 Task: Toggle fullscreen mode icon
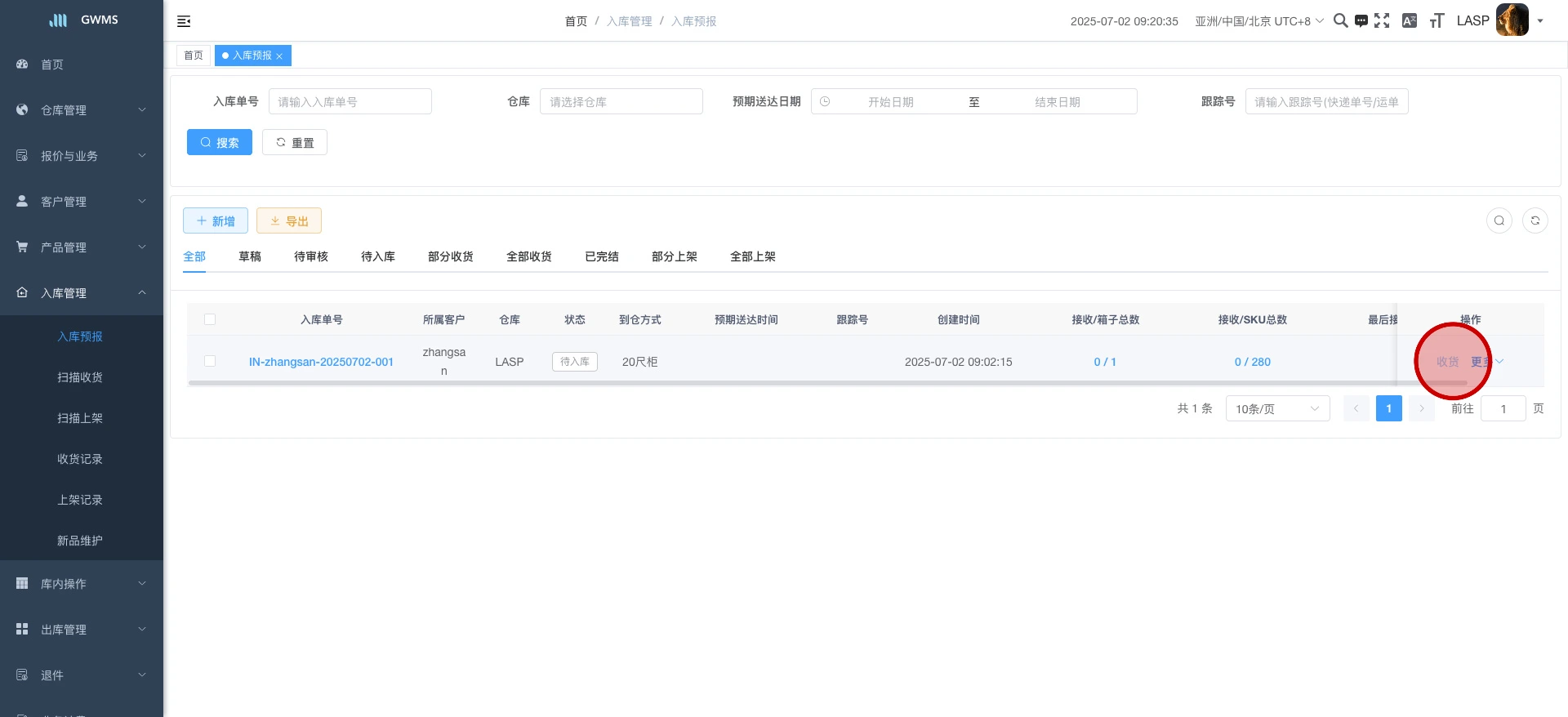(x=1382, y=20)
